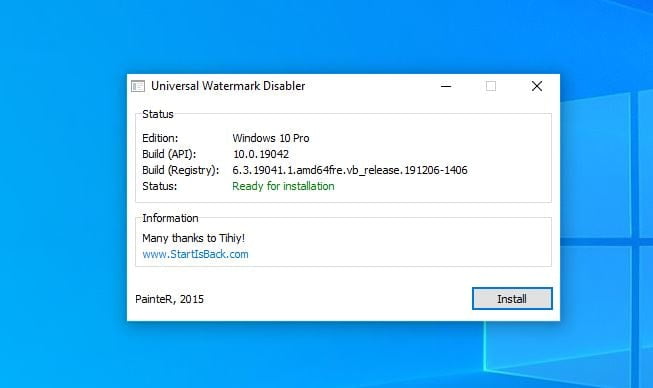The image size is (653, 388).
Task: Click the Install button
Action: (x=512, y=298)
